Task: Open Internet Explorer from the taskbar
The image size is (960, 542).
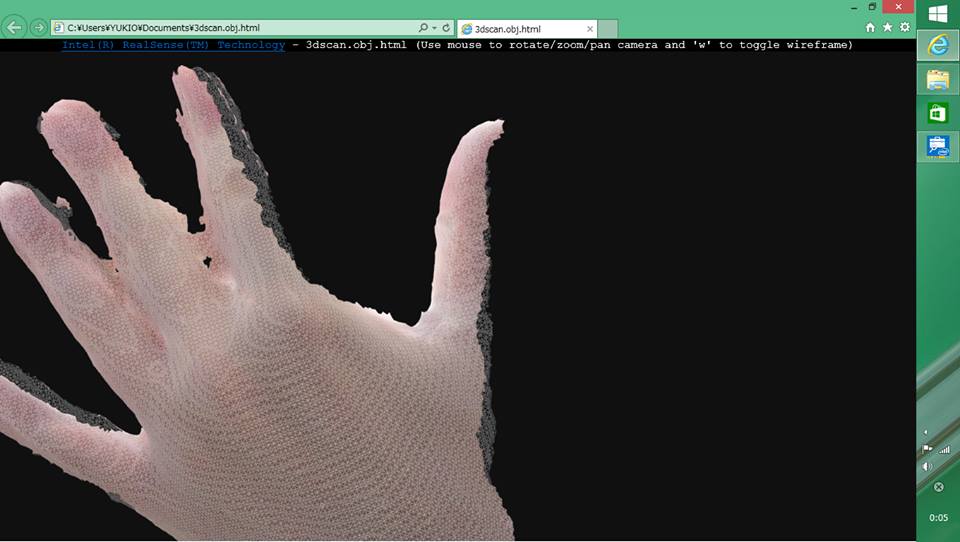Action: pyautogui.click(x=938, y=45)
